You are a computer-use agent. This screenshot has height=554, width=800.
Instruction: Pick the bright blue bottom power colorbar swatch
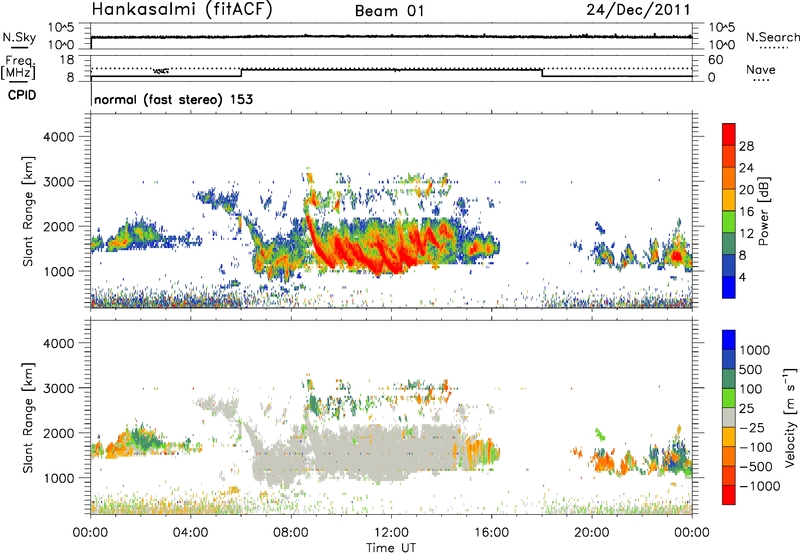pyautogui.click(x=729, y=287)
